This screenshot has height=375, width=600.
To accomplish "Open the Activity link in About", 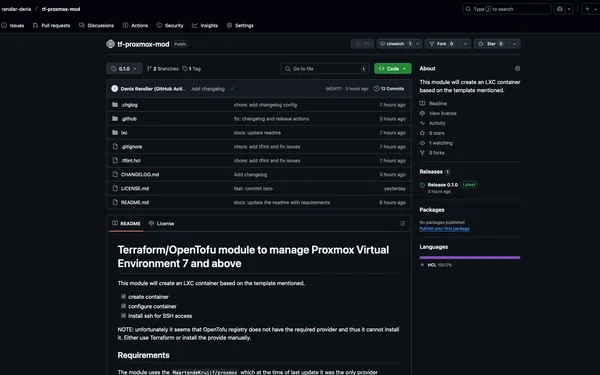I will [433, 123].
